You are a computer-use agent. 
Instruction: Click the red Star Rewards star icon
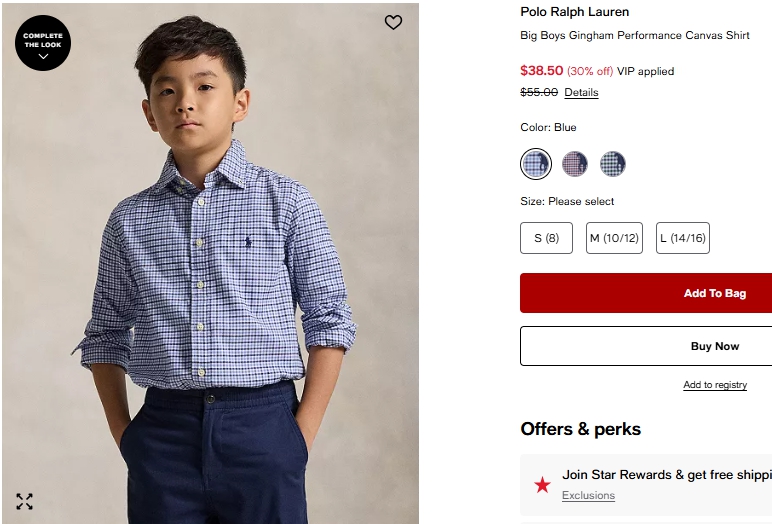(542, 485)
